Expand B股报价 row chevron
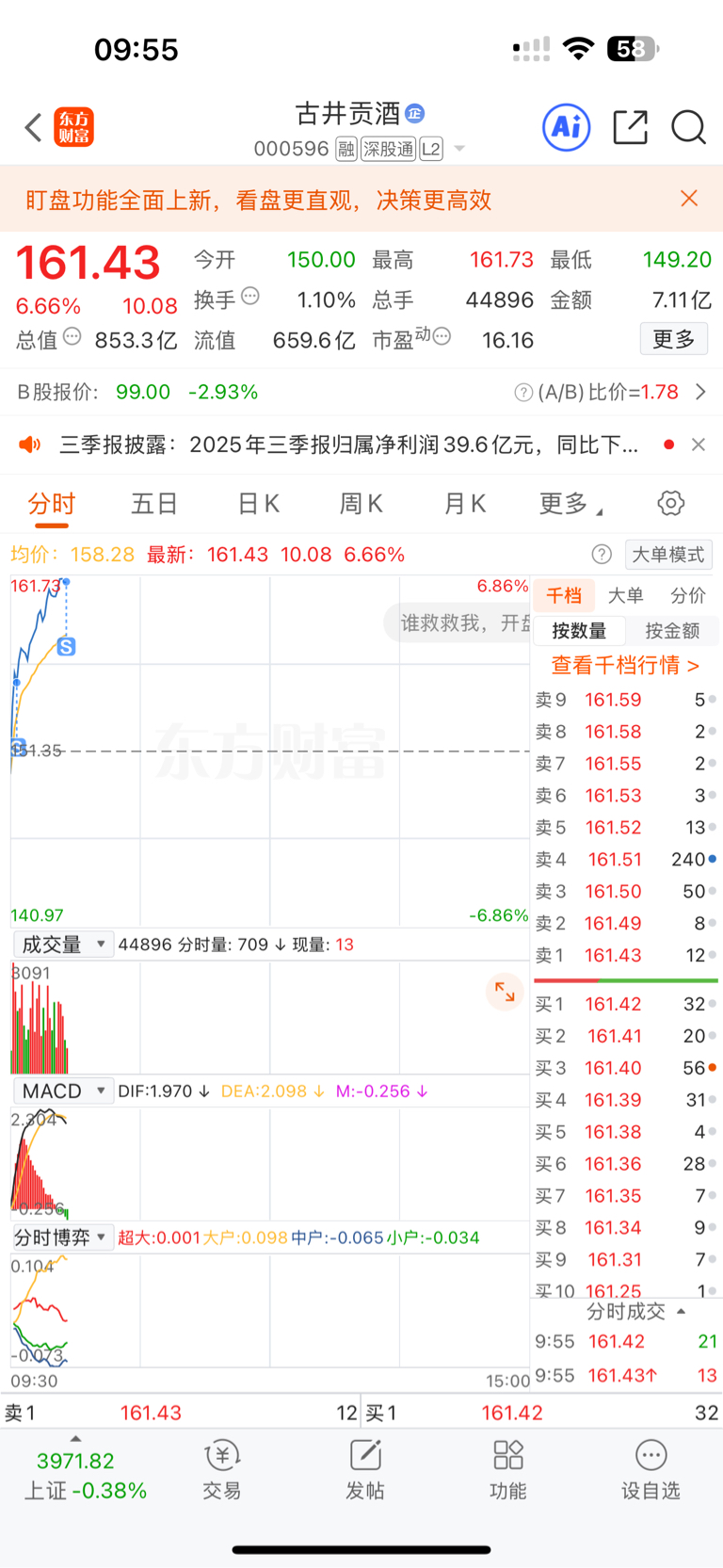 pyautogui.click(x=700, y=392)
